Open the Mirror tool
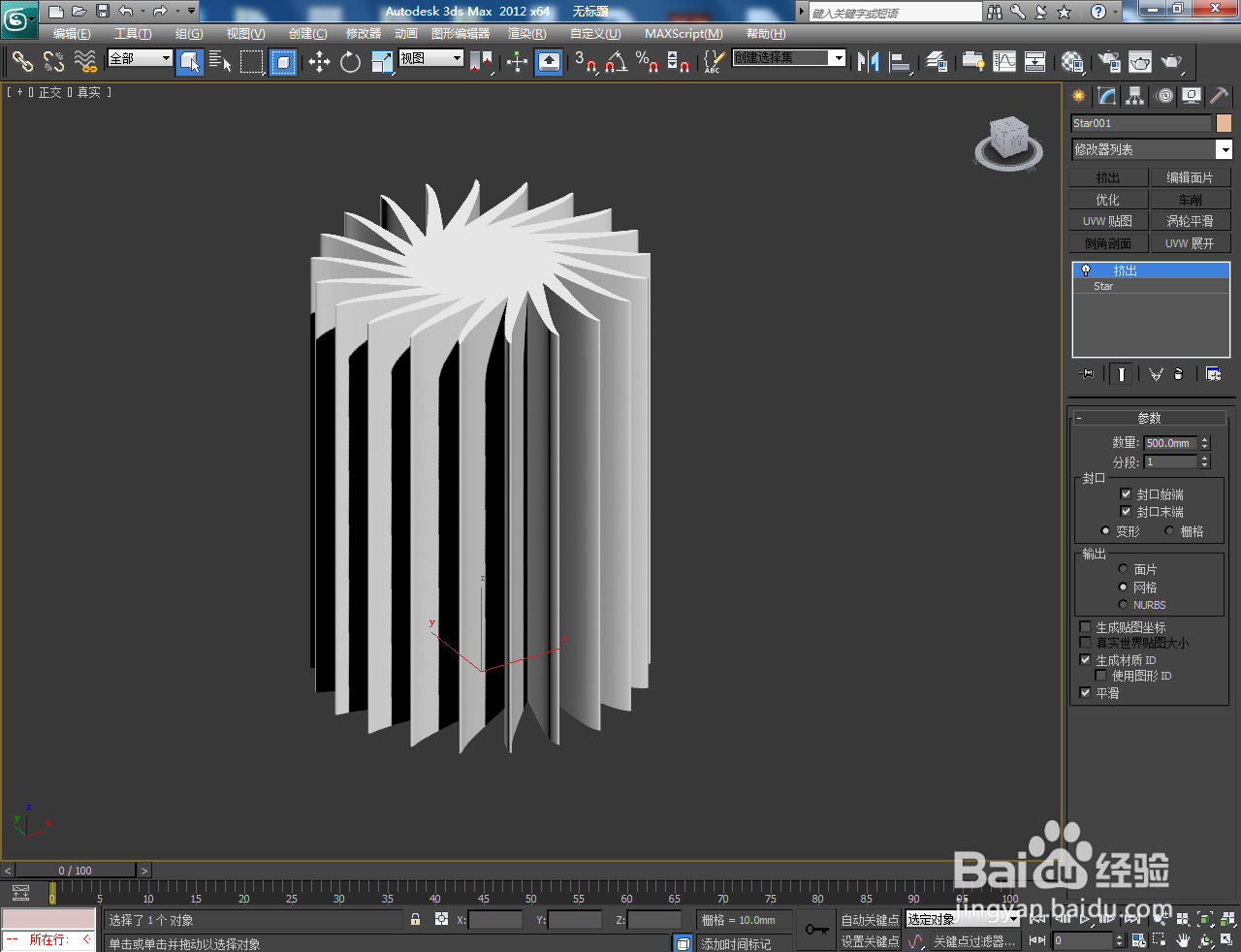The image size is (1241, 952). (x=868, y=62)
